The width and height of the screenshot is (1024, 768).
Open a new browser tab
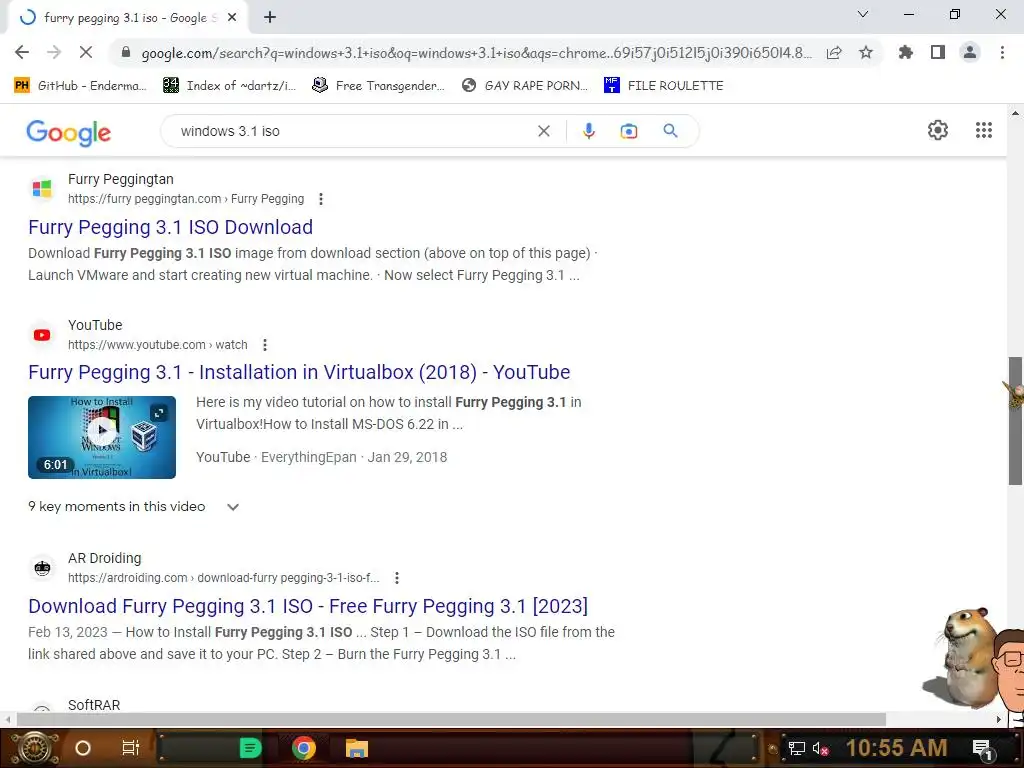(x=270, y=17)
